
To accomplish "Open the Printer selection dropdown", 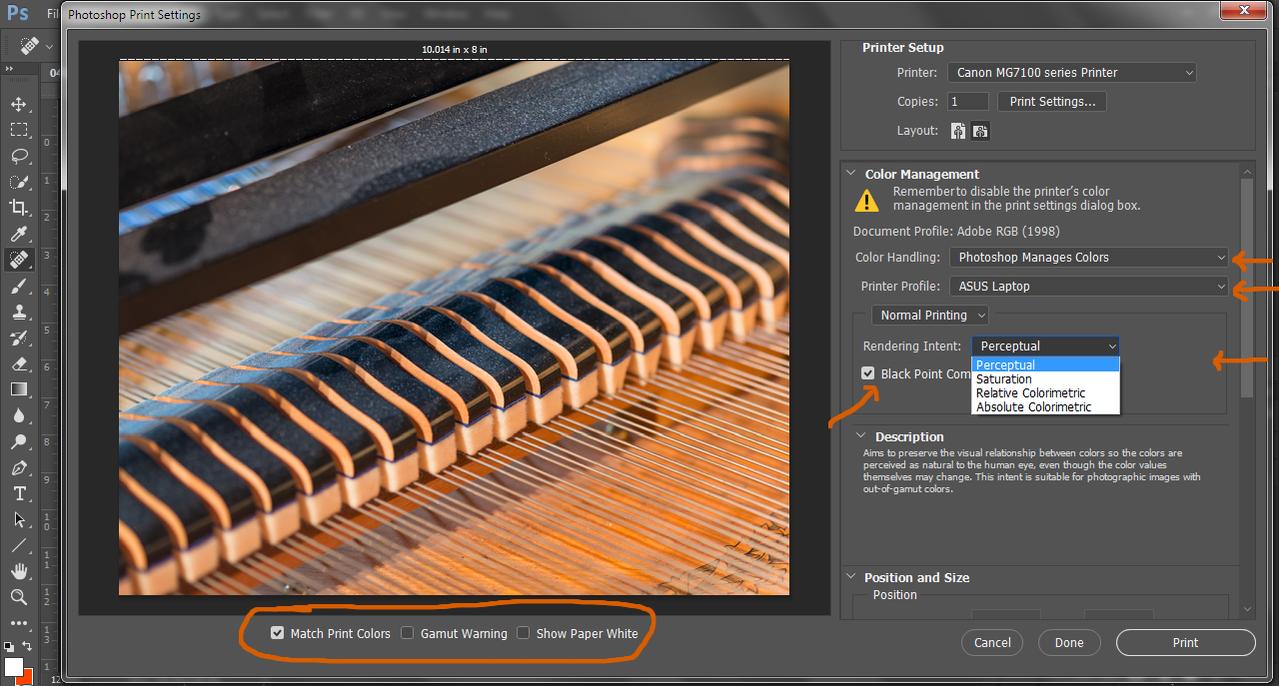I will (x=1071, y=72).
